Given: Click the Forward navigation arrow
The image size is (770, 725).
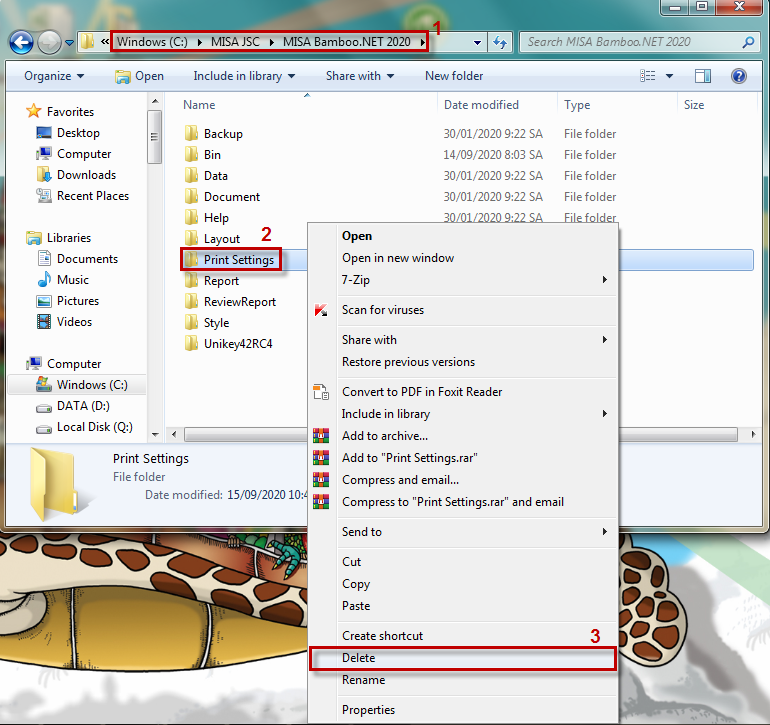Looking at the screenshot, I should [x=49, y=42].
